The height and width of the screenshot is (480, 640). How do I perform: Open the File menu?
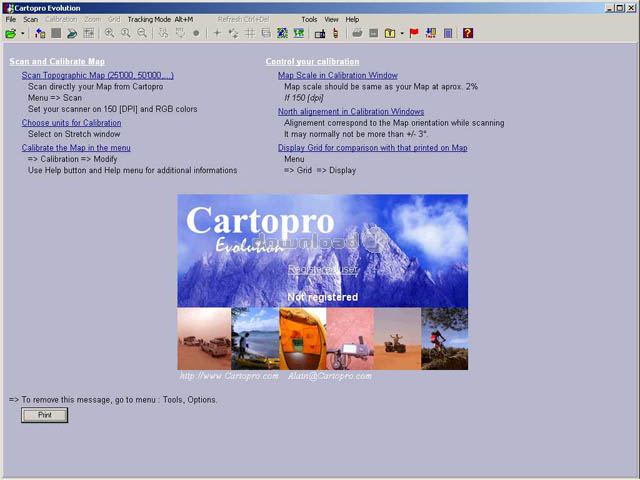coord(11,19)
